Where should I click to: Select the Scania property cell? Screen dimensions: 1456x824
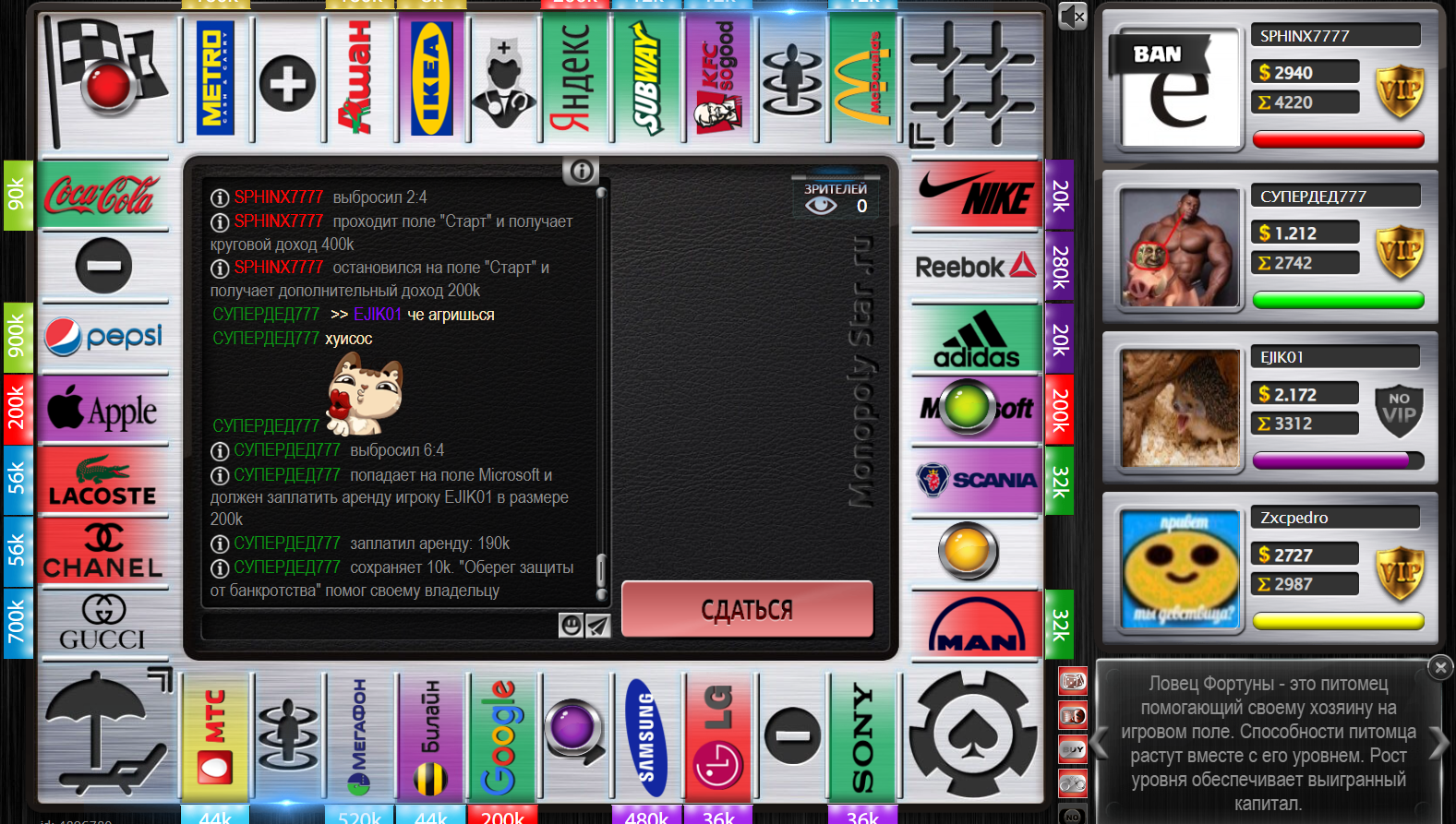(x=976, y=480)
